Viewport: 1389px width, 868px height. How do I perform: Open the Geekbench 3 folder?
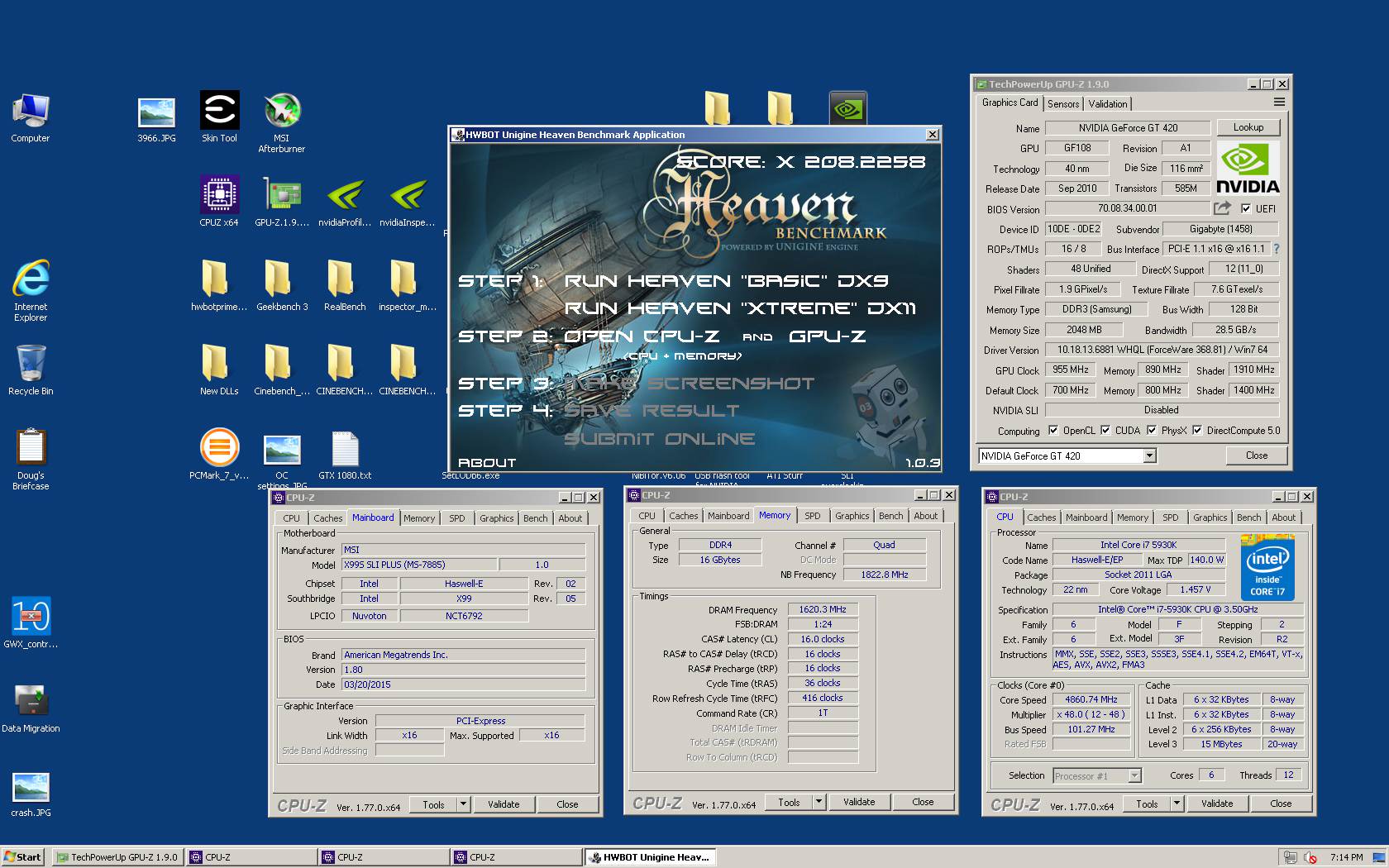[282, 286]
